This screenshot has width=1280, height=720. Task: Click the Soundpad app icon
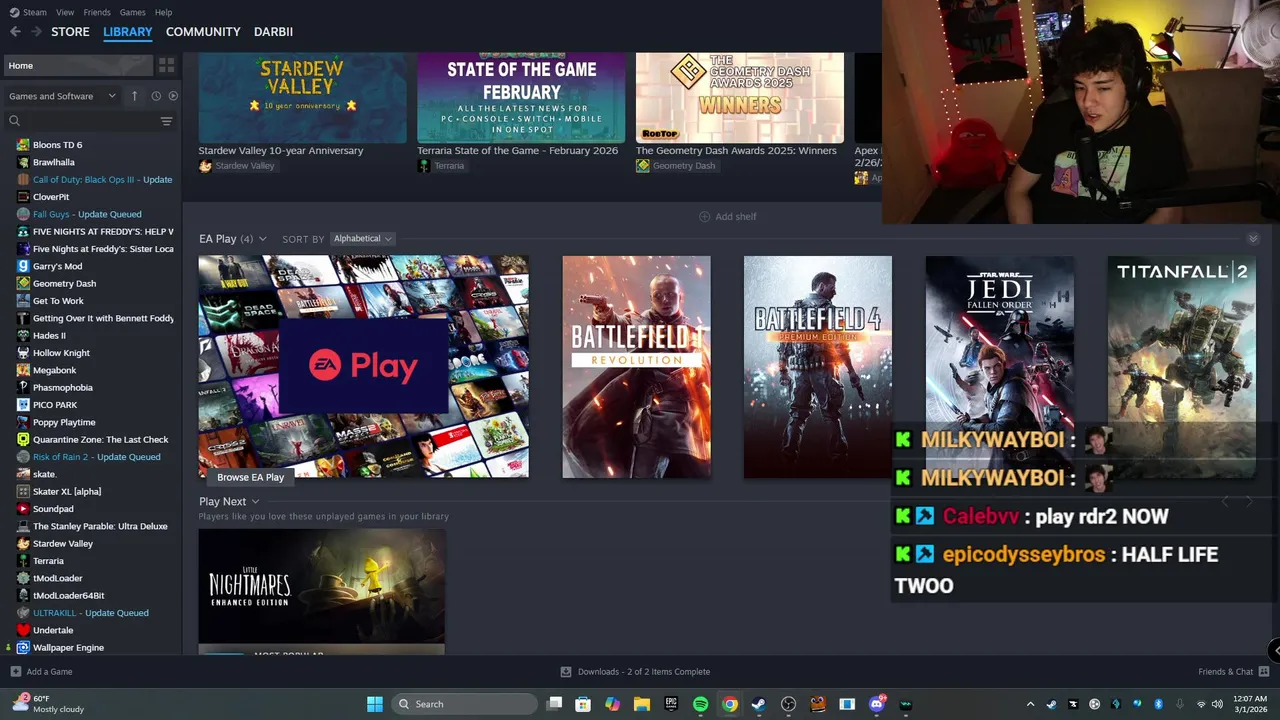click(23, 509)
